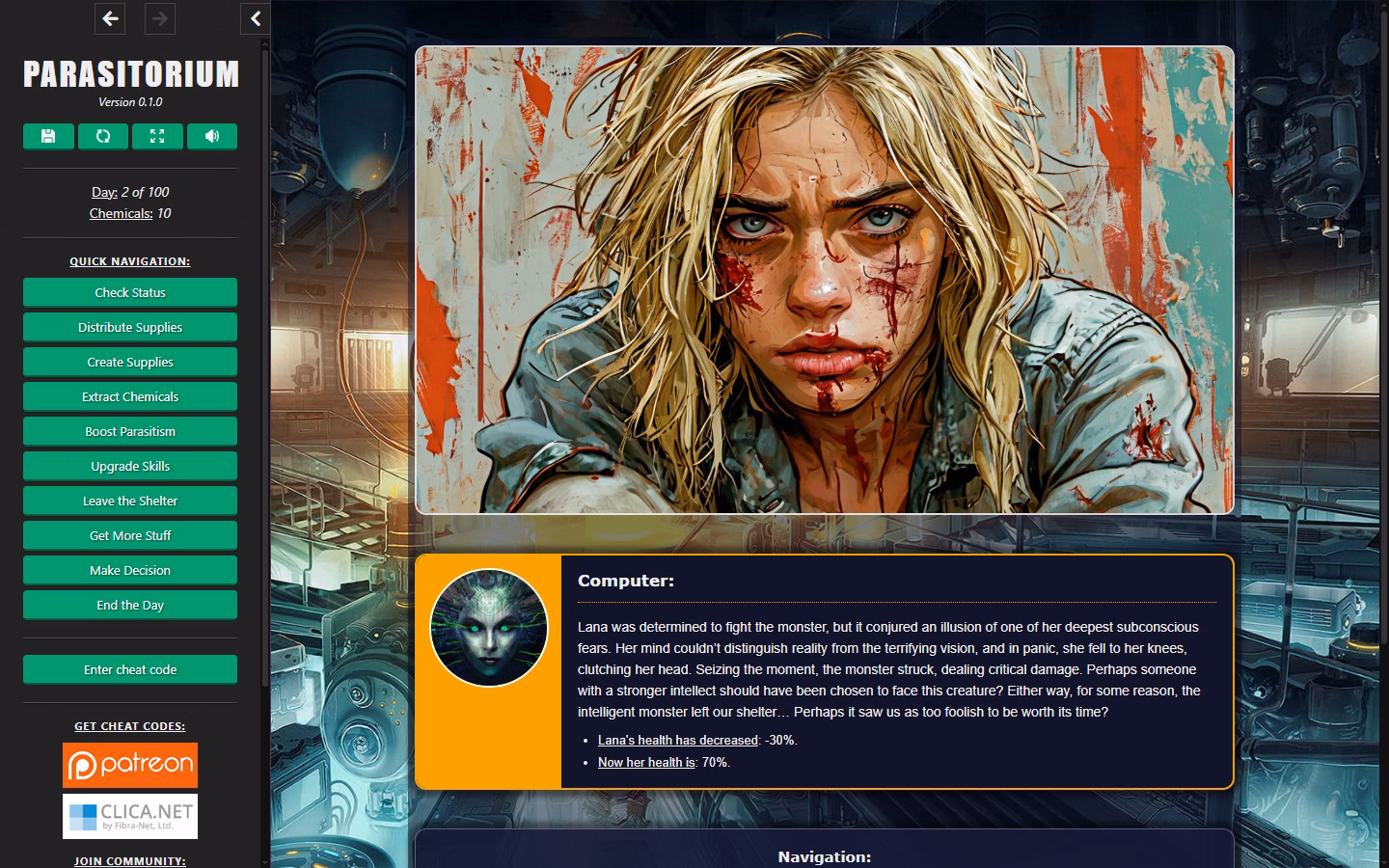
Task: Go to Extract Chemicals
Action: (x=130, y=396)
